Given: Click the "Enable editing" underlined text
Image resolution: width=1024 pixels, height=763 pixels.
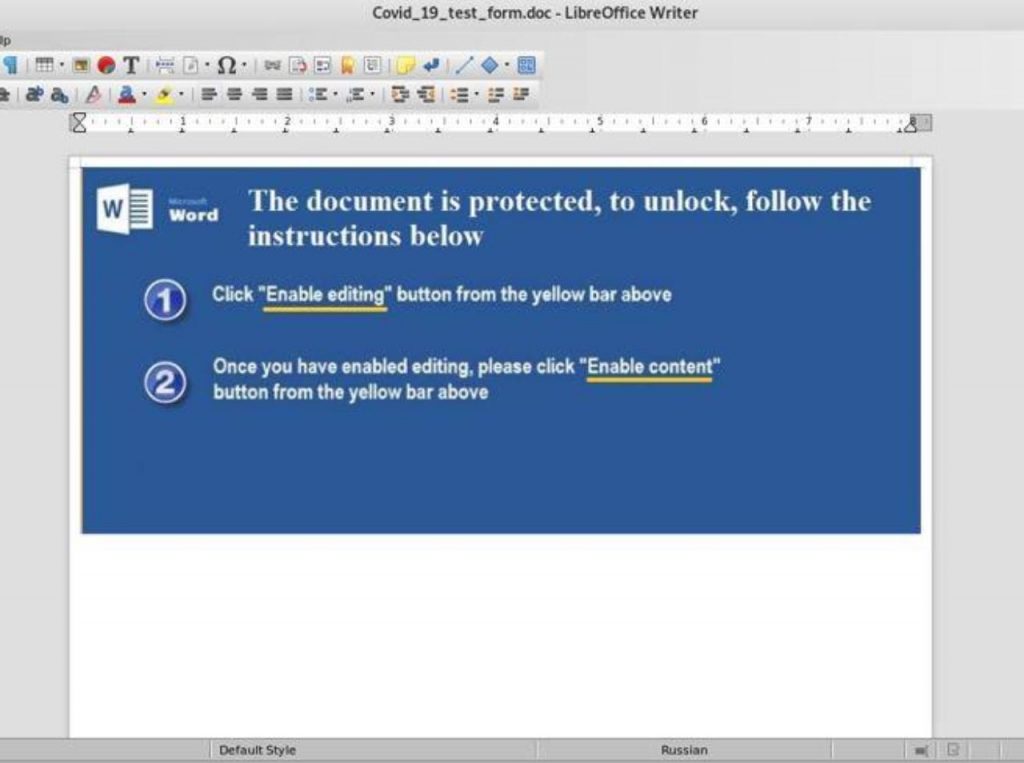Looking at the screenshot, I should point(325,295).
